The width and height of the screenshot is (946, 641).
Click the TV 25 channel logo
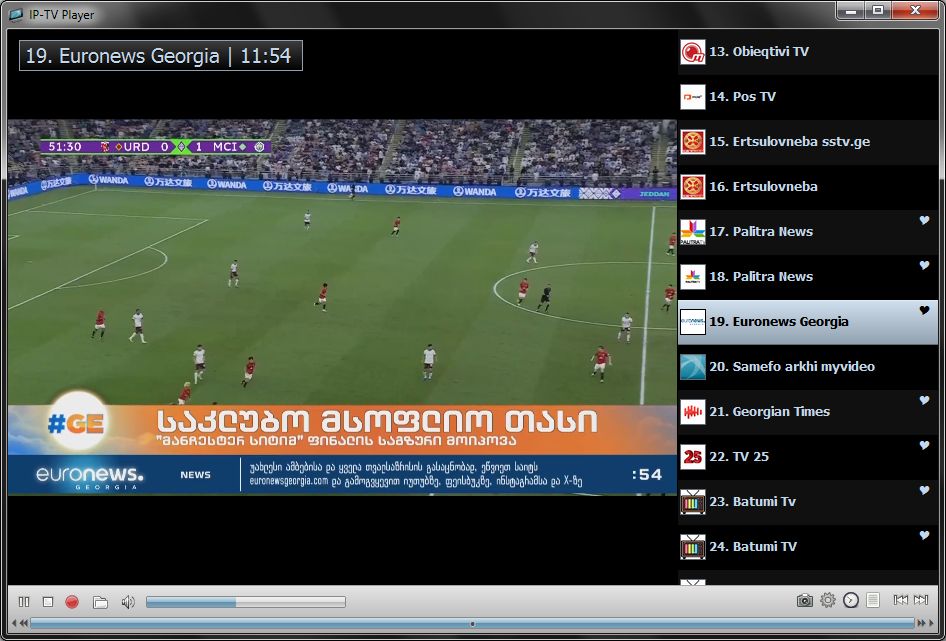click(693, 457)
